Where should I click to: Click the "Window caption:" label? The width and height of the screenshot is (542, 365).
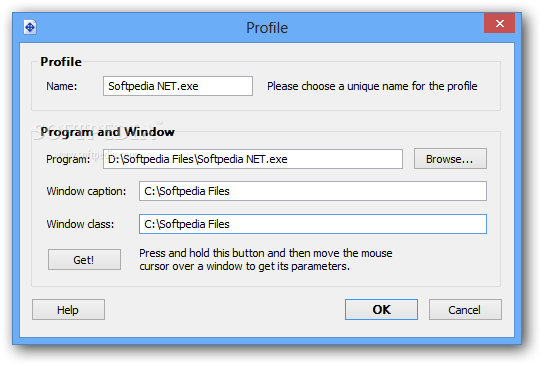tap(86, 191)
